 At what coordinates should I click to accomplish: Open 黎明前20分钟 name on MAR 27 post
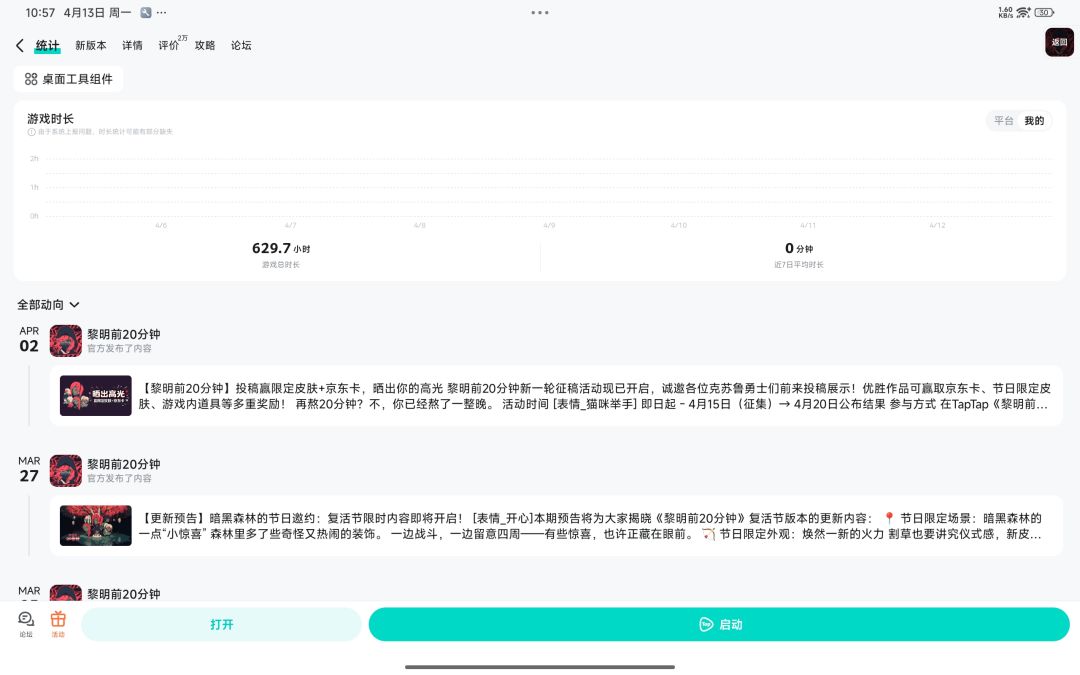point(123,464)
